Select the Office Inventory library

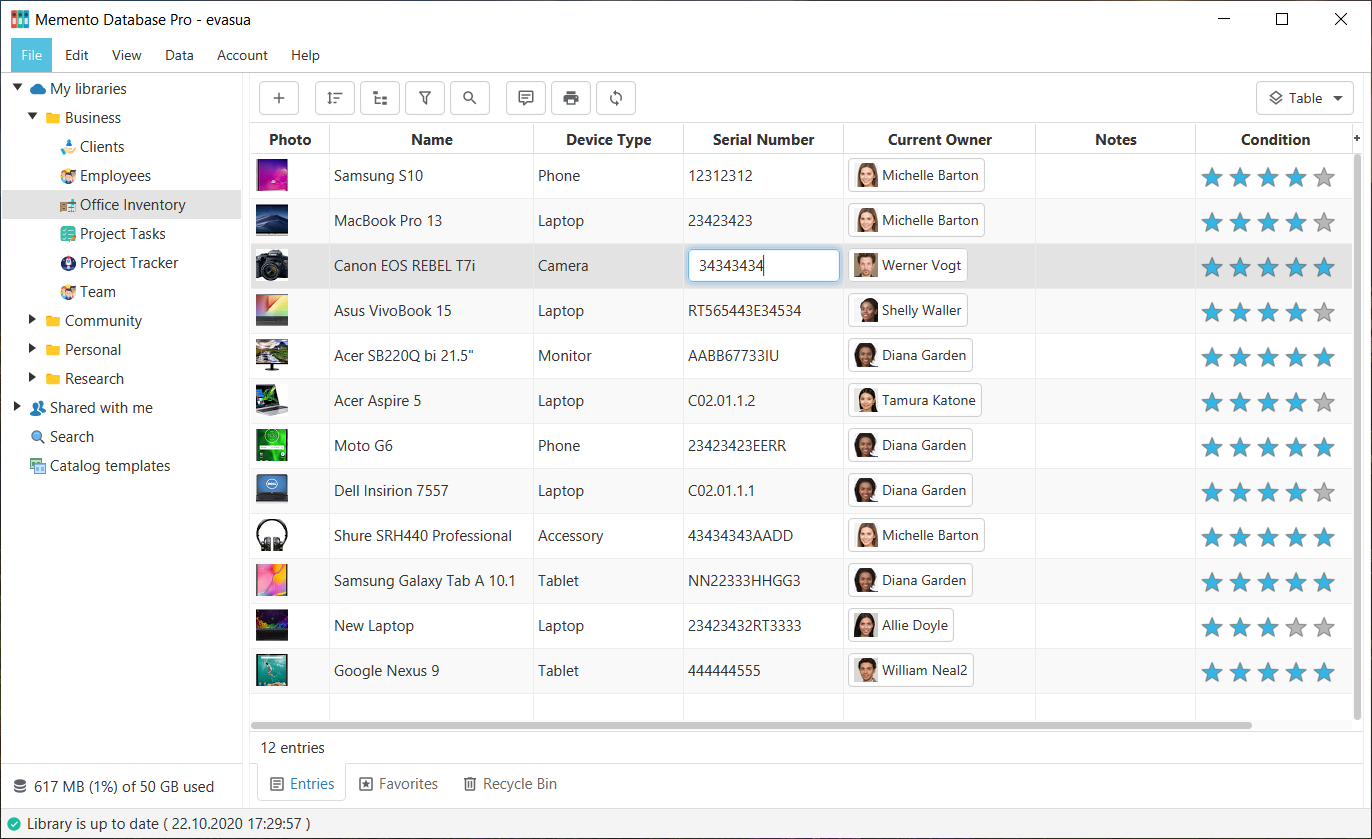click(x=122, y=205)
